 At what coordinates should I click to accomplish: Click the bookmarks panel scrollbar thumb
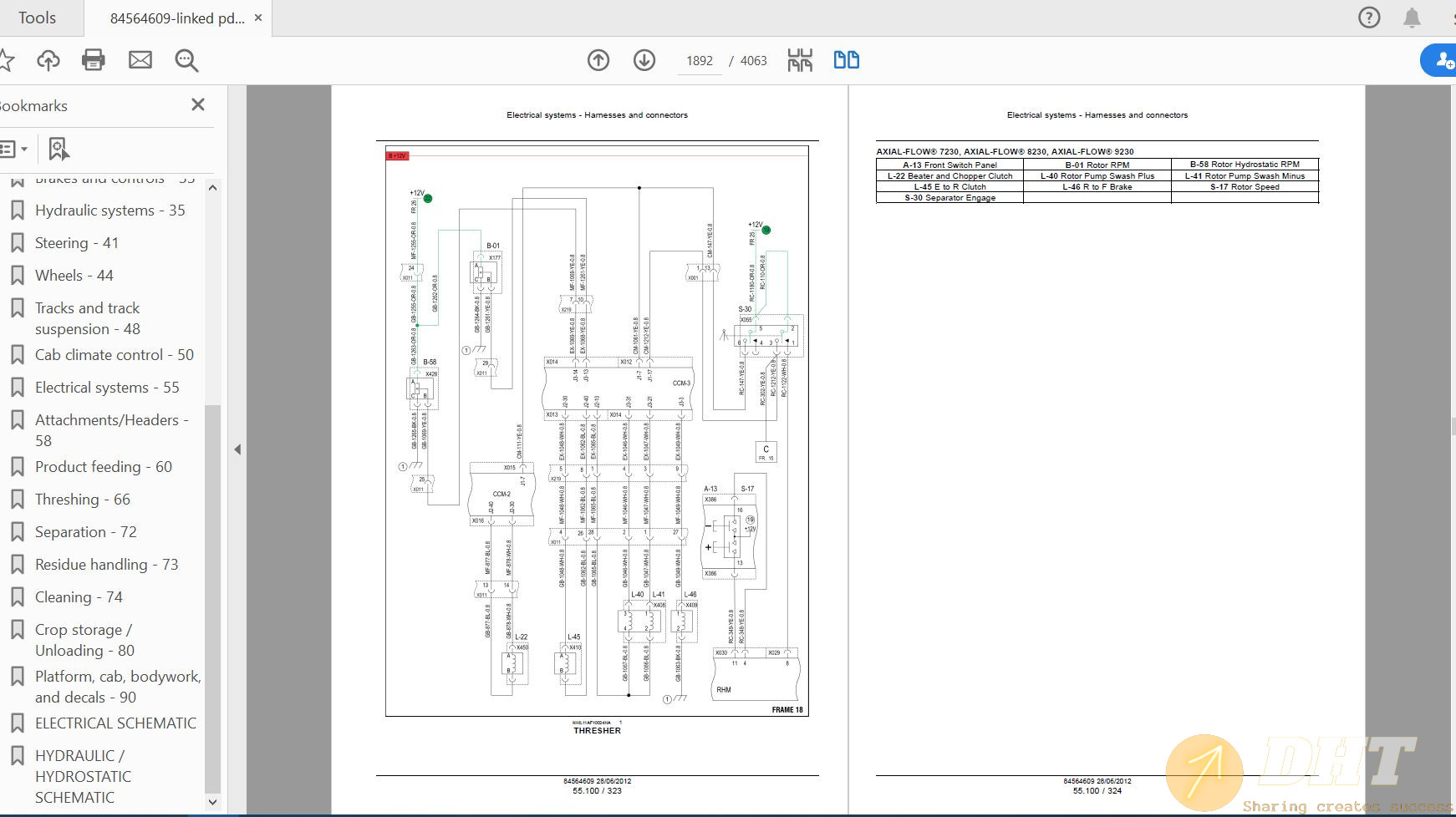(212, 597)
